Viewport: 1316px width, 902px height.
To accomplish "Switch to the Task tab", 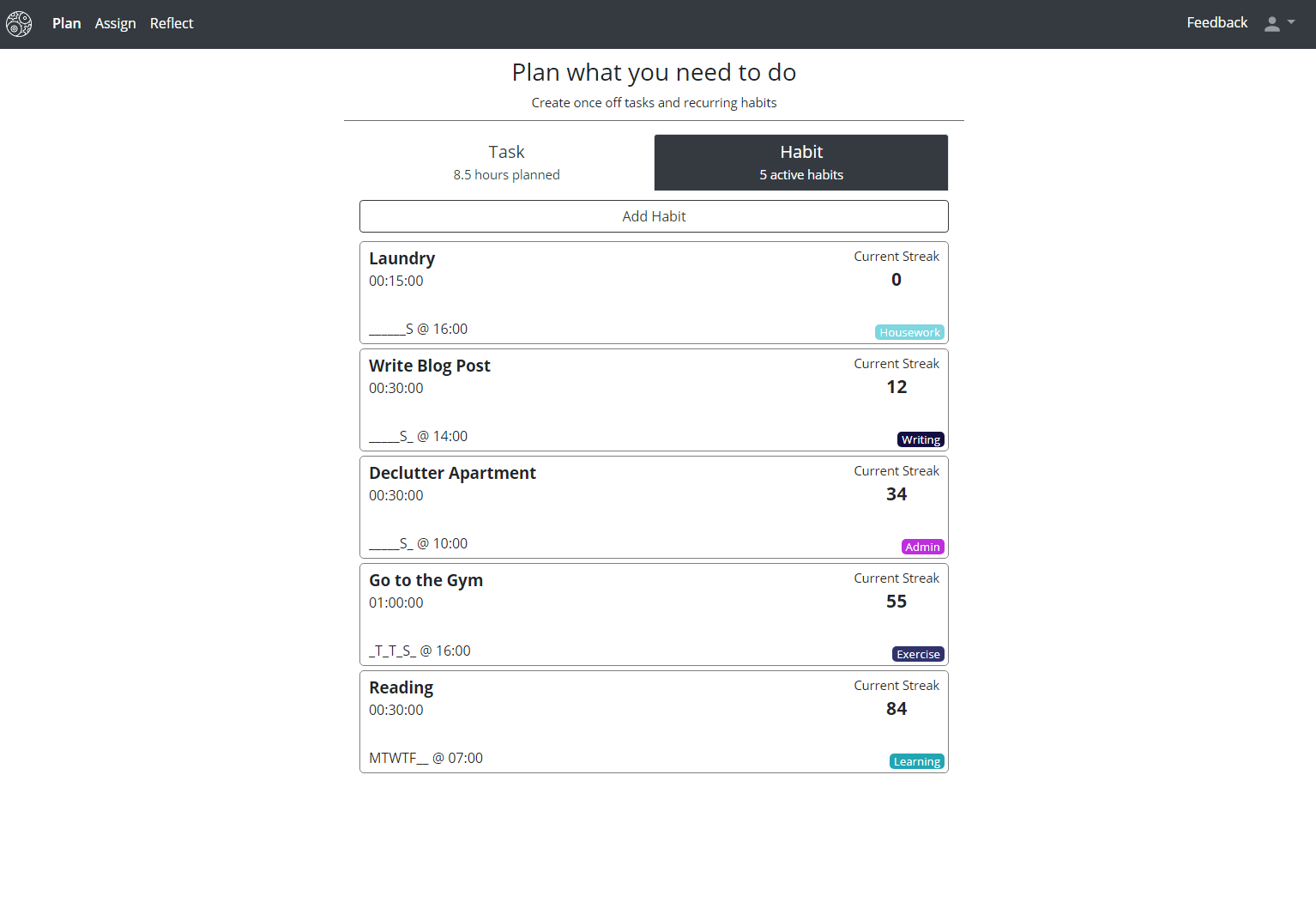I will [x=506, y=162].
